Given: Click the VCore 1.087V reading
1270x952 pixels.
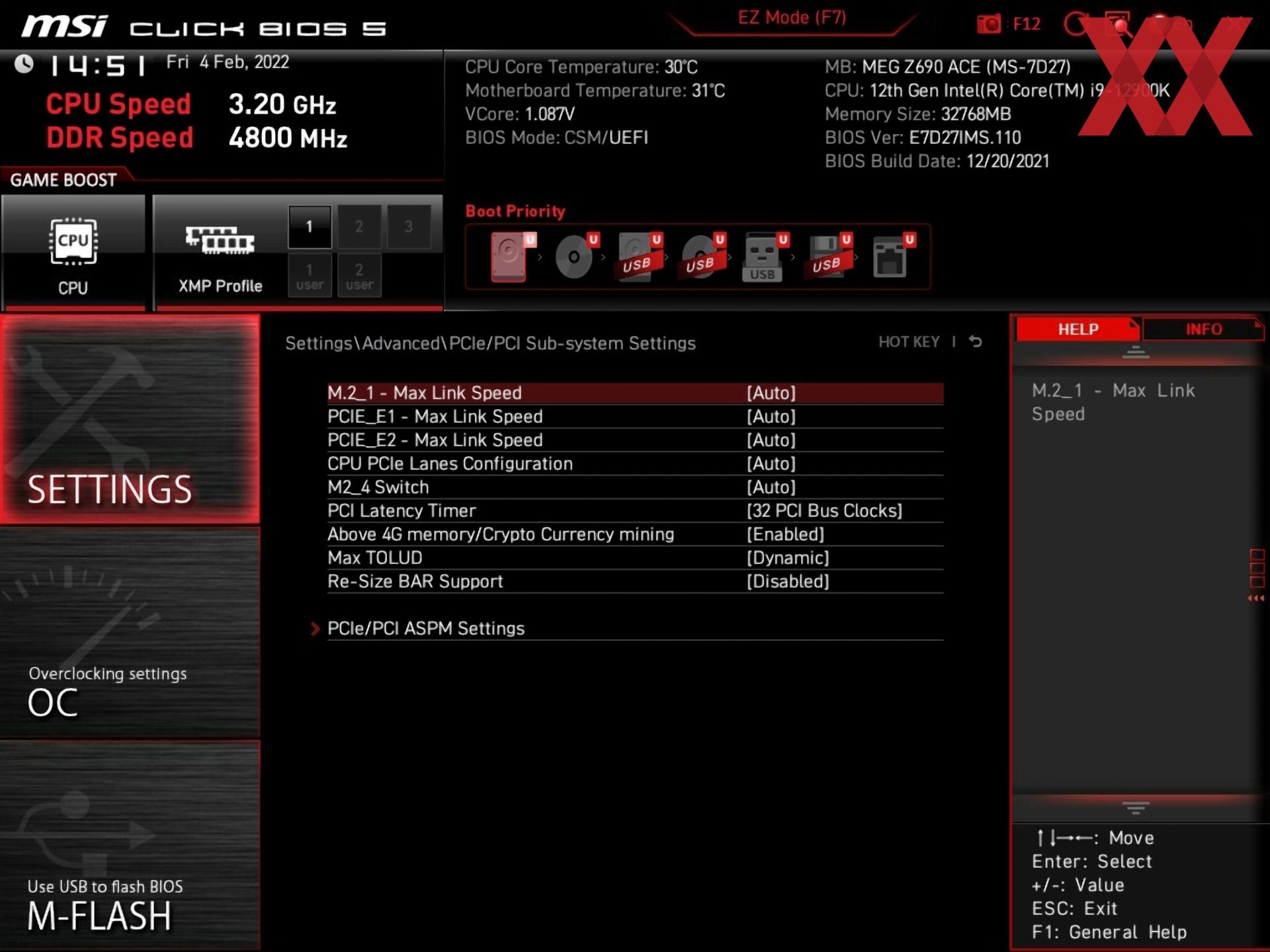Looking at the screenshot, I should (519, 114).
